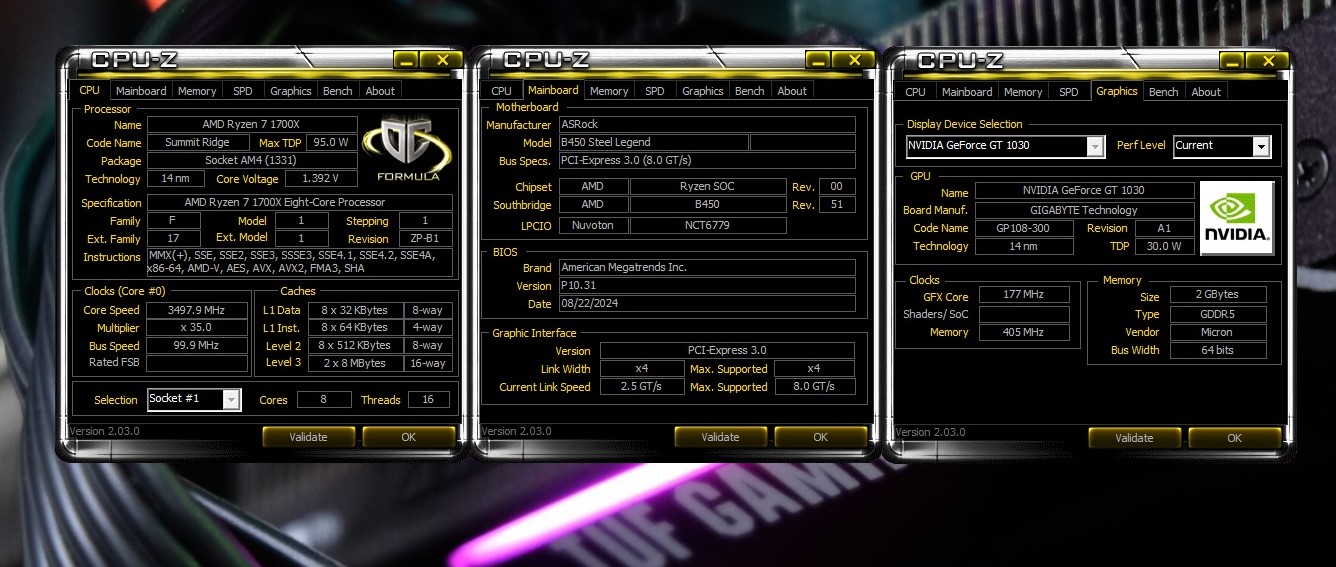Switch to CPU tab in middle window
This screenshot has width=1336, height=567.
pos(501,91)
